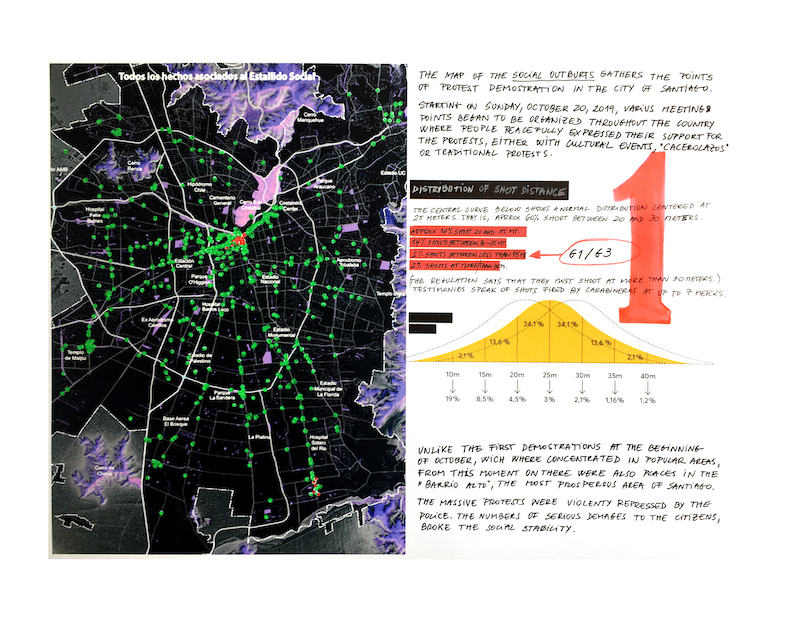Click the "Parque La Bandera" label
This screenshot has height=618, width=800.
(x=222, y=394)
